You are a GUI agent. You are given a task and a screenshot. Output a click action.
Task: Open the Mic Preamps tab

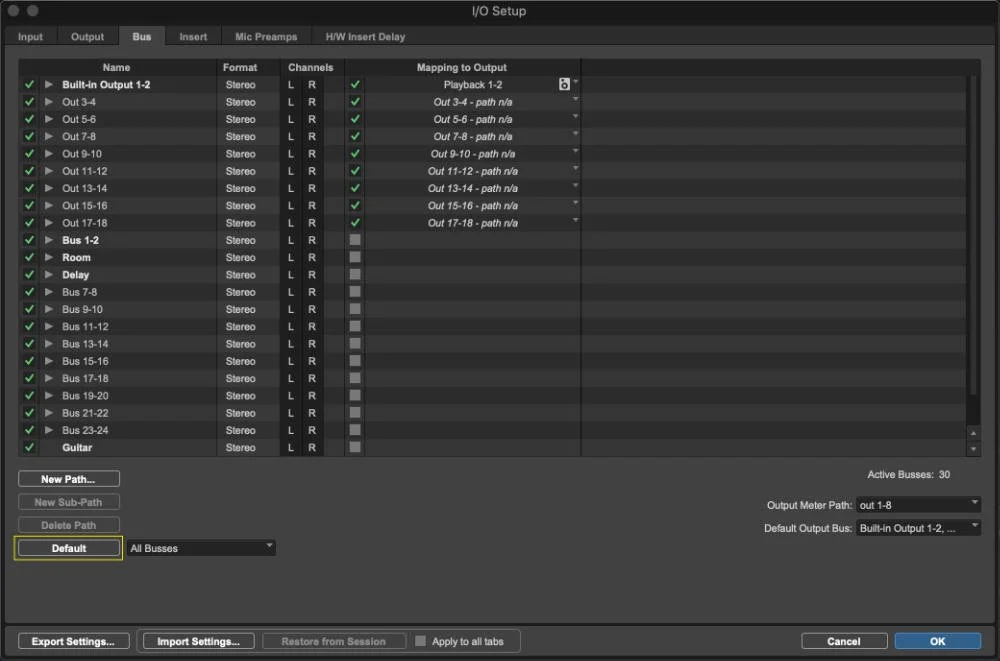(265, 36)
